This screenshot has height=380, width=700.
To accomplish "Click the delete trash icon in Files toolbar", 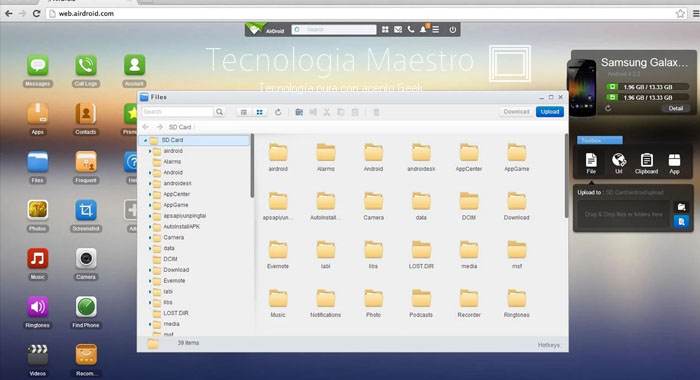I will pos(376,112).
